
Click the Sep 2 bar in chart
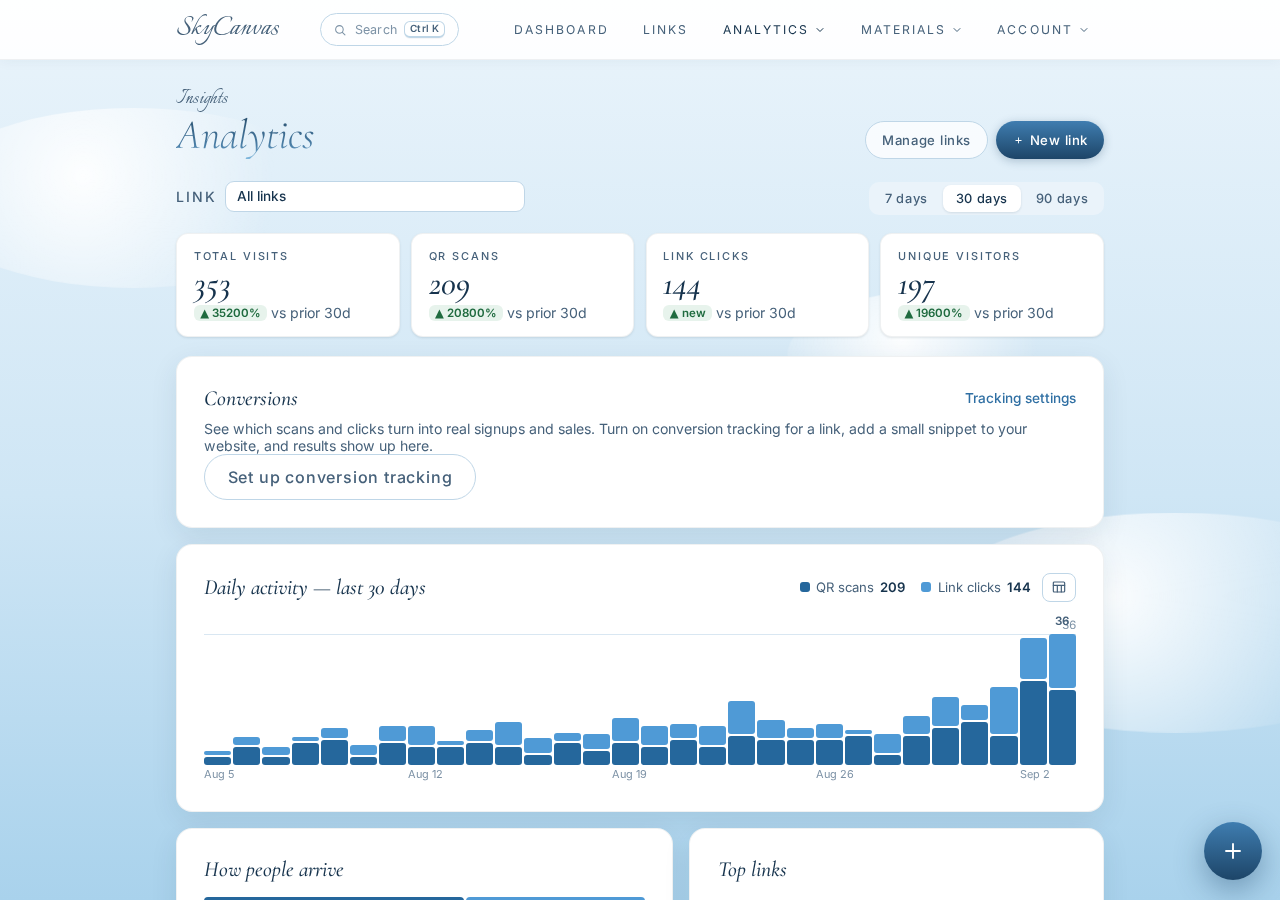[1033, 701]
